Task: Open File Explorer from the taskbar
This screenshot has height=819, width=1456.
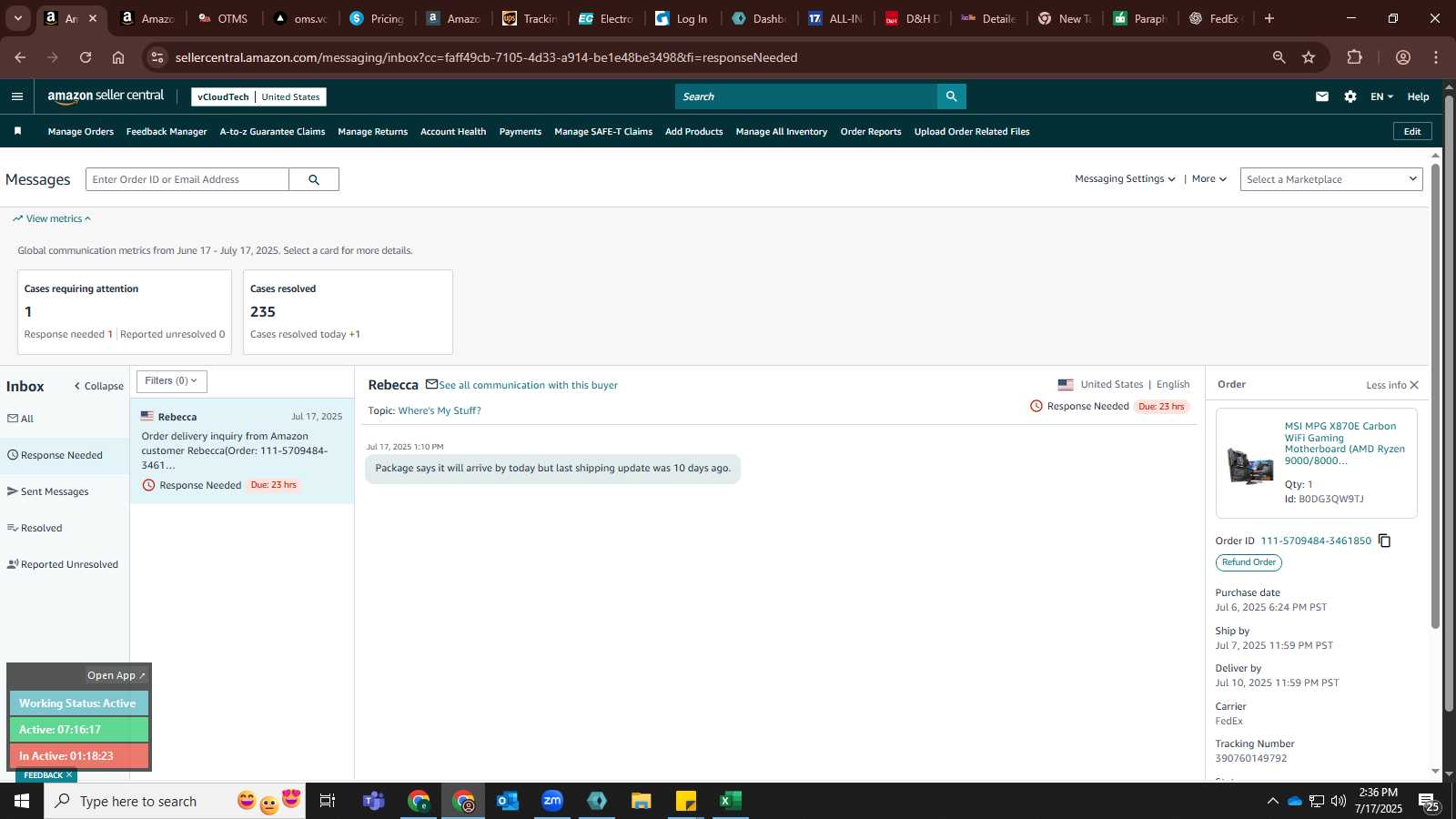Action: pos(642,801)
